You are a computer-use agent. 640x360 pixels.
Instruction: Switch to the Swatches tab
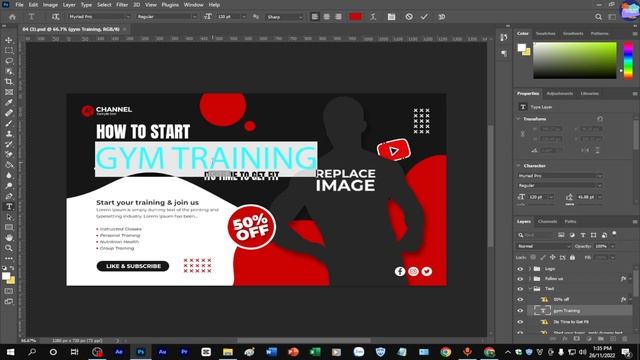point(545,33)
